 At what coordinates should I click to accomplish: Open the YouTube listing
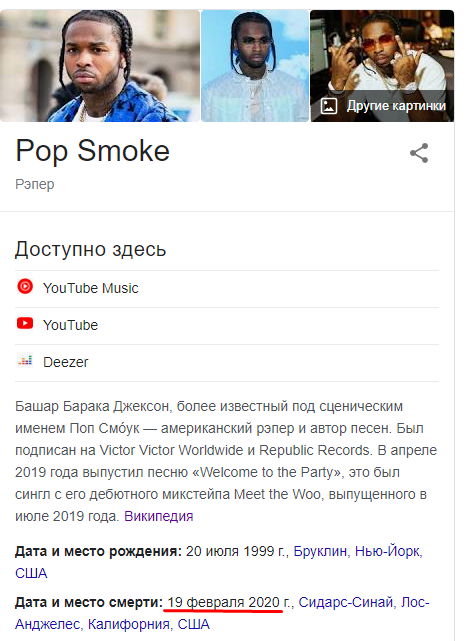227,326
